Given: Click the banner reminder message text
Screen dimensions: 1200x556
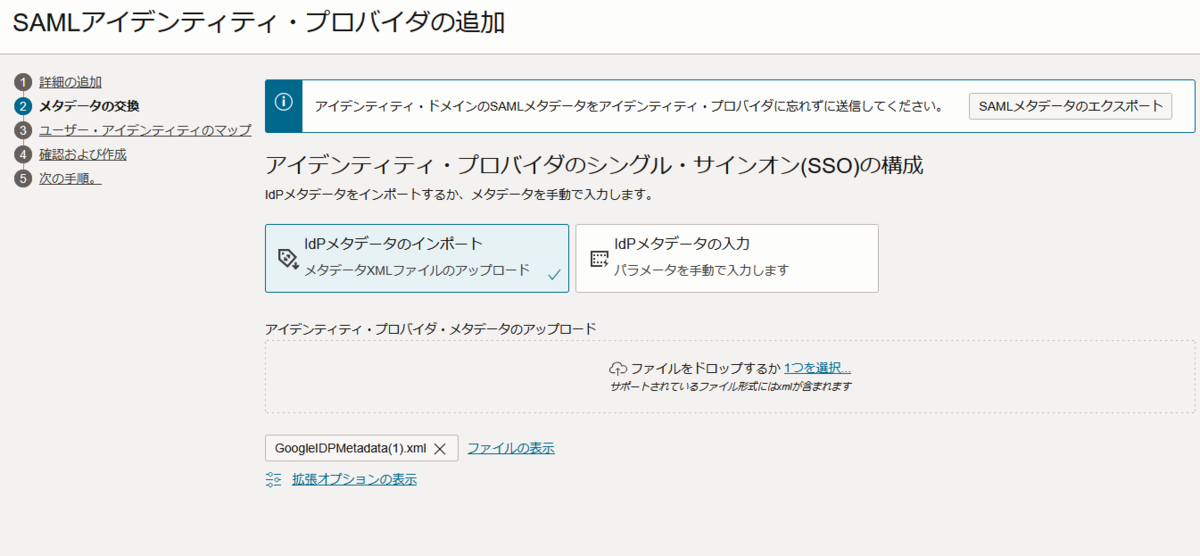Looking at the screenshot, I should click(629, 106).
